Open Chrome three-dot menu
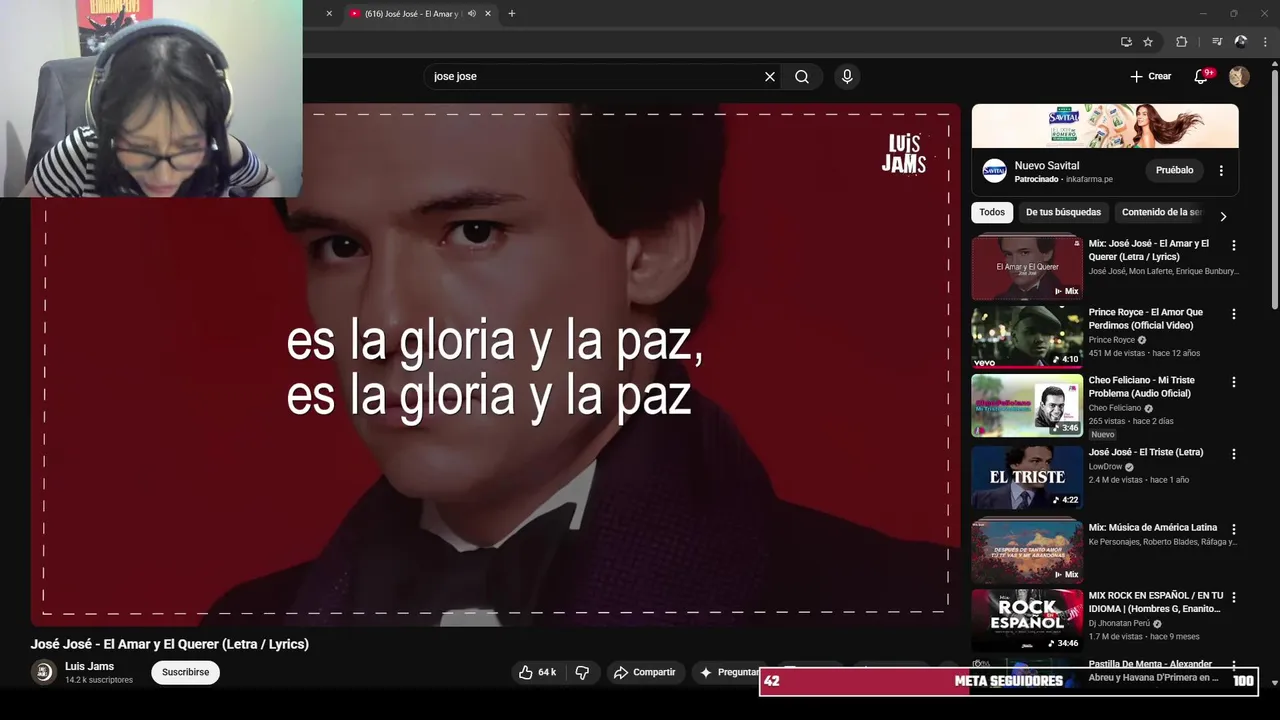The height and width of the screenshot is (720, 1280). coord(1265,42)
